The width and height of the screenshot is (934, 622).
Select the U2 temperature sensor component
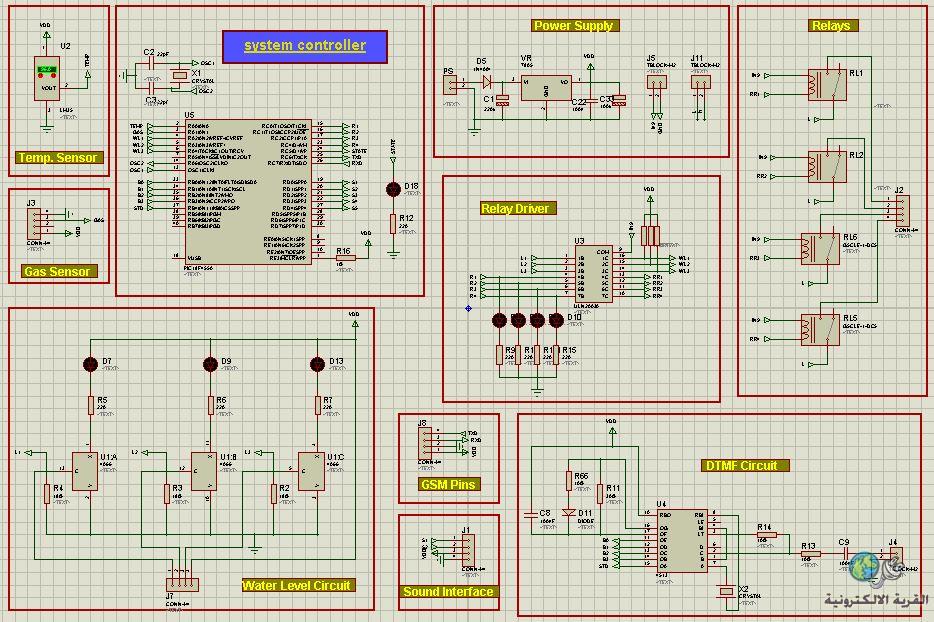pos(46,78)
